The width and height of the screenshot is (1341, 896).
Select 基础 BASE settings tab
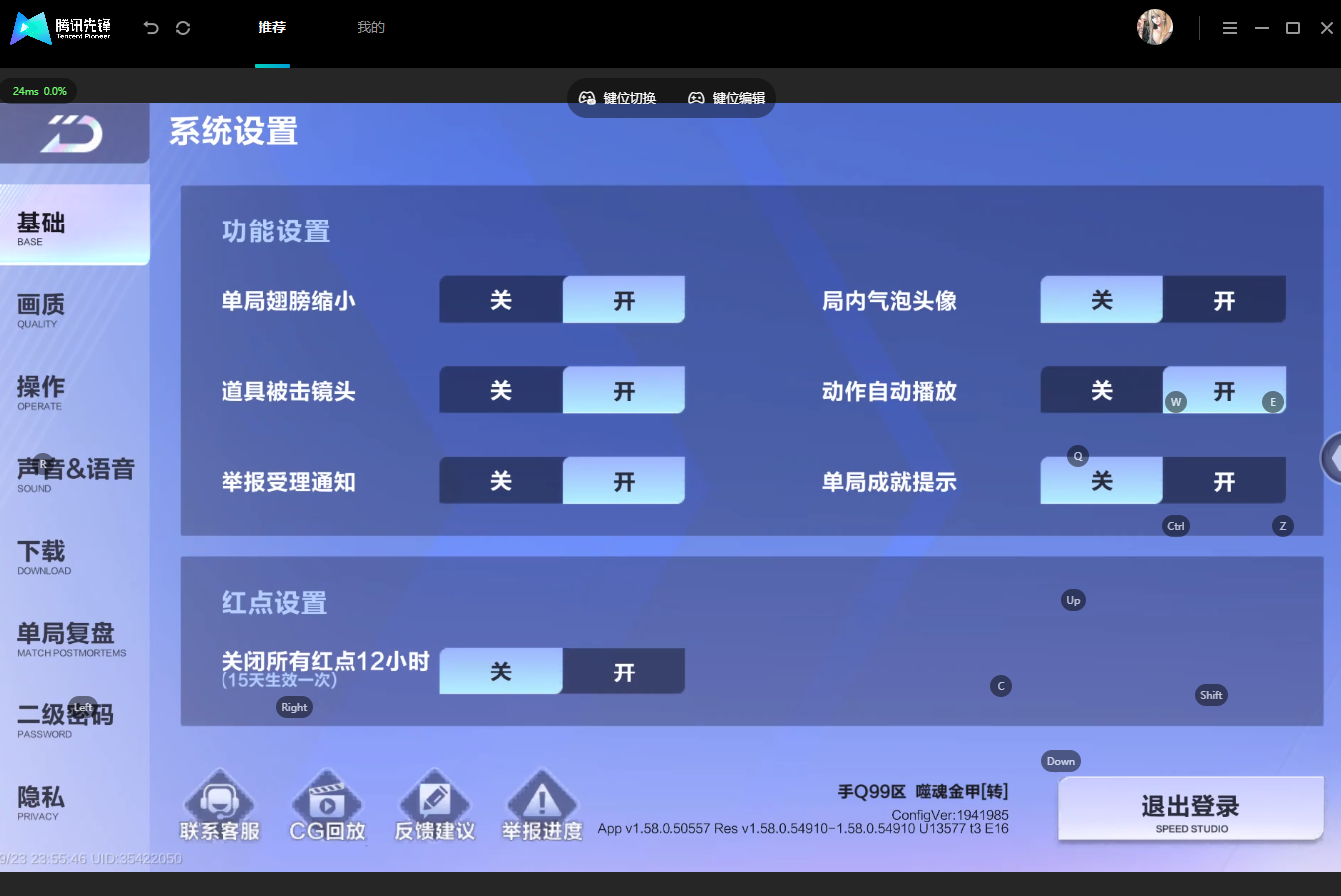75,225
